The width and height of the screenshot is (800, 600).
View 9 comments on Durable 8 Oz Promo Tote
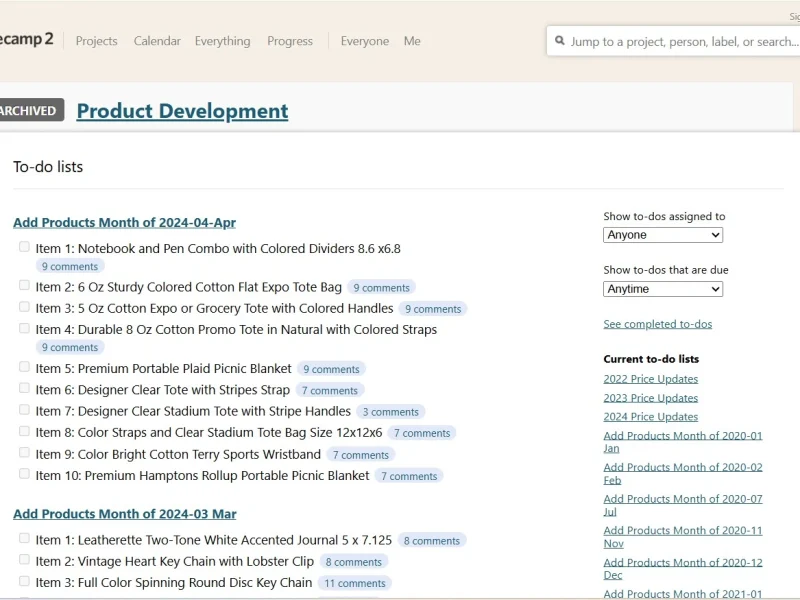[x=70, y=347]
